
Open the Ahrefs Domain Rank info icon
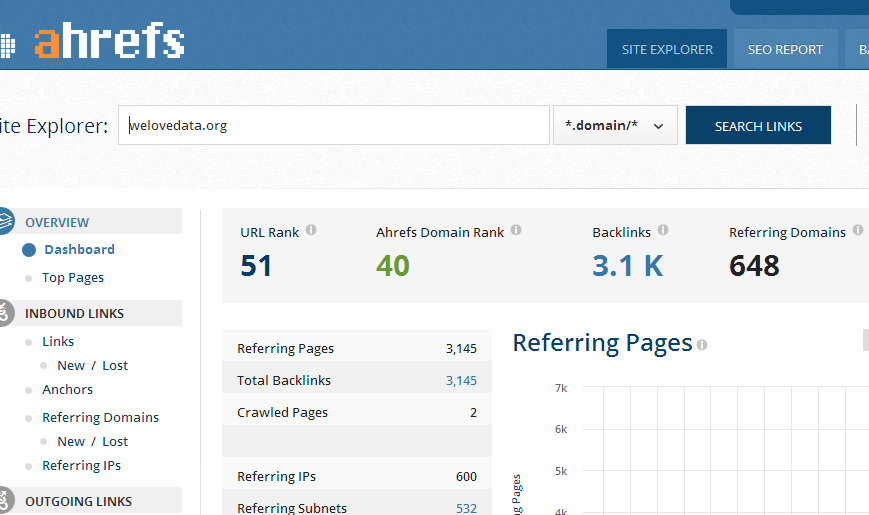[516, 230]
